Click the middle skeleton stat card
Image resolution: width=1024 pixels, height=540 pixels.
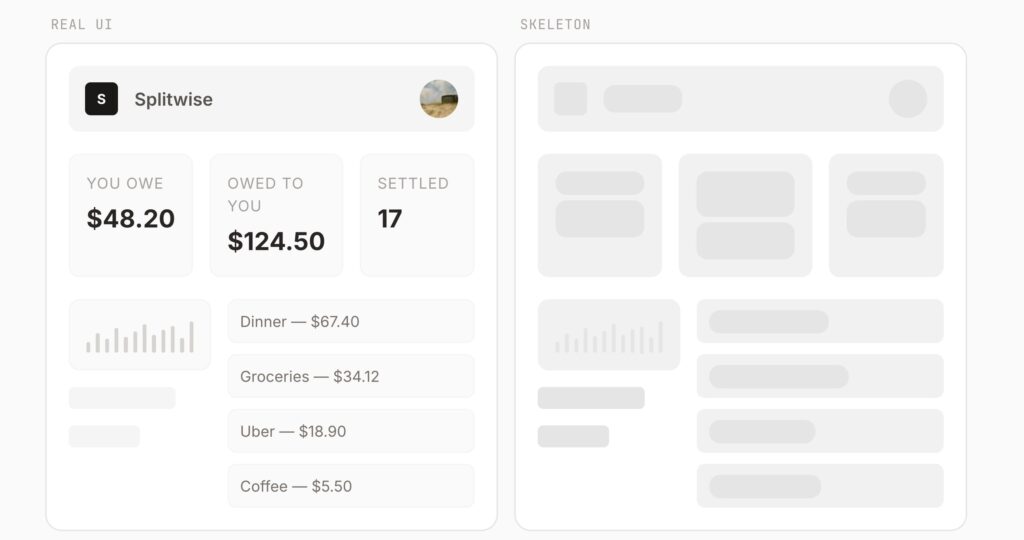[x=745, y=215]
